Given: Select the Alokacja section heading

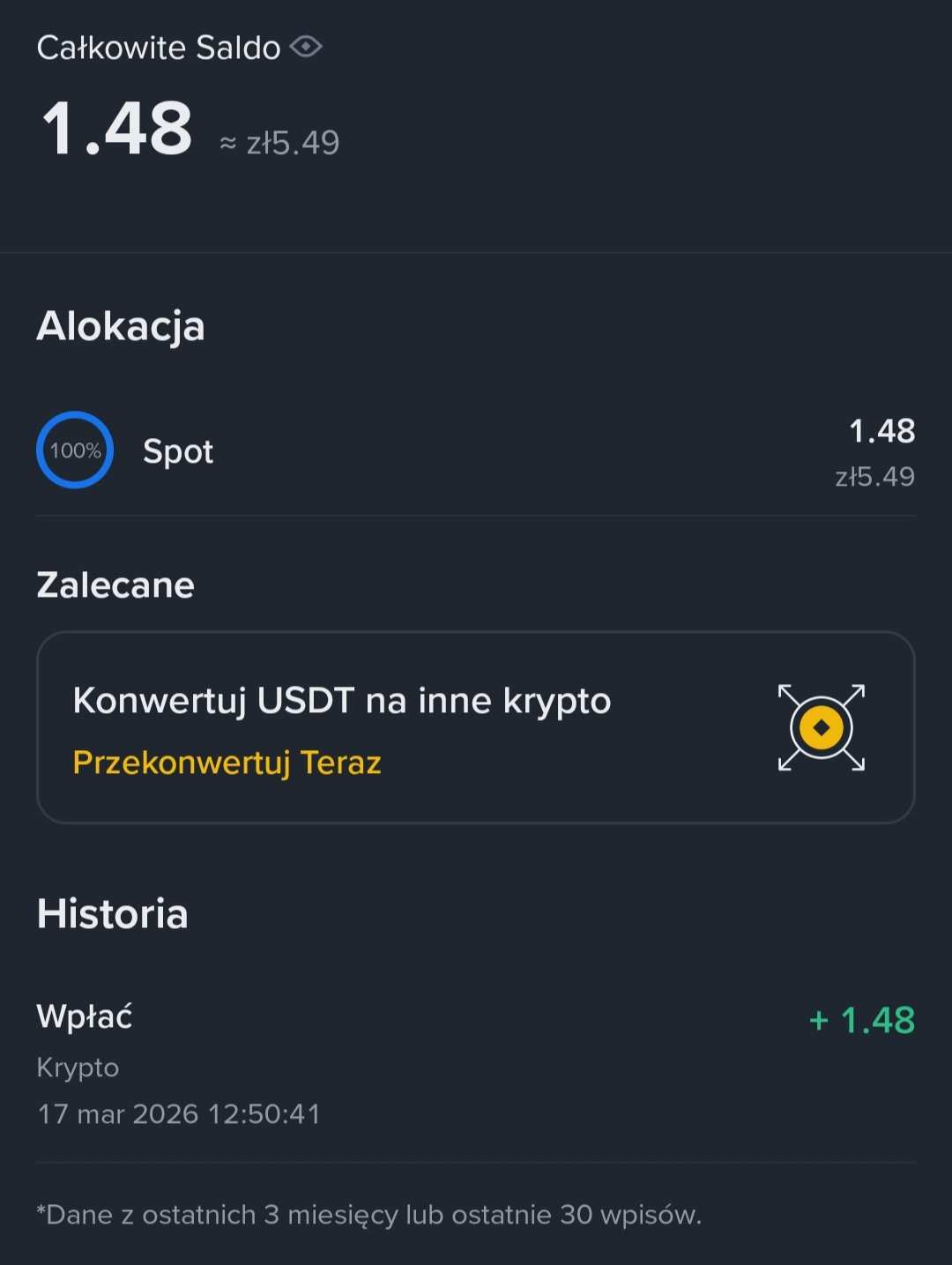Looking at the screenshot, I should pyautogui.click(x=121, y=326).
